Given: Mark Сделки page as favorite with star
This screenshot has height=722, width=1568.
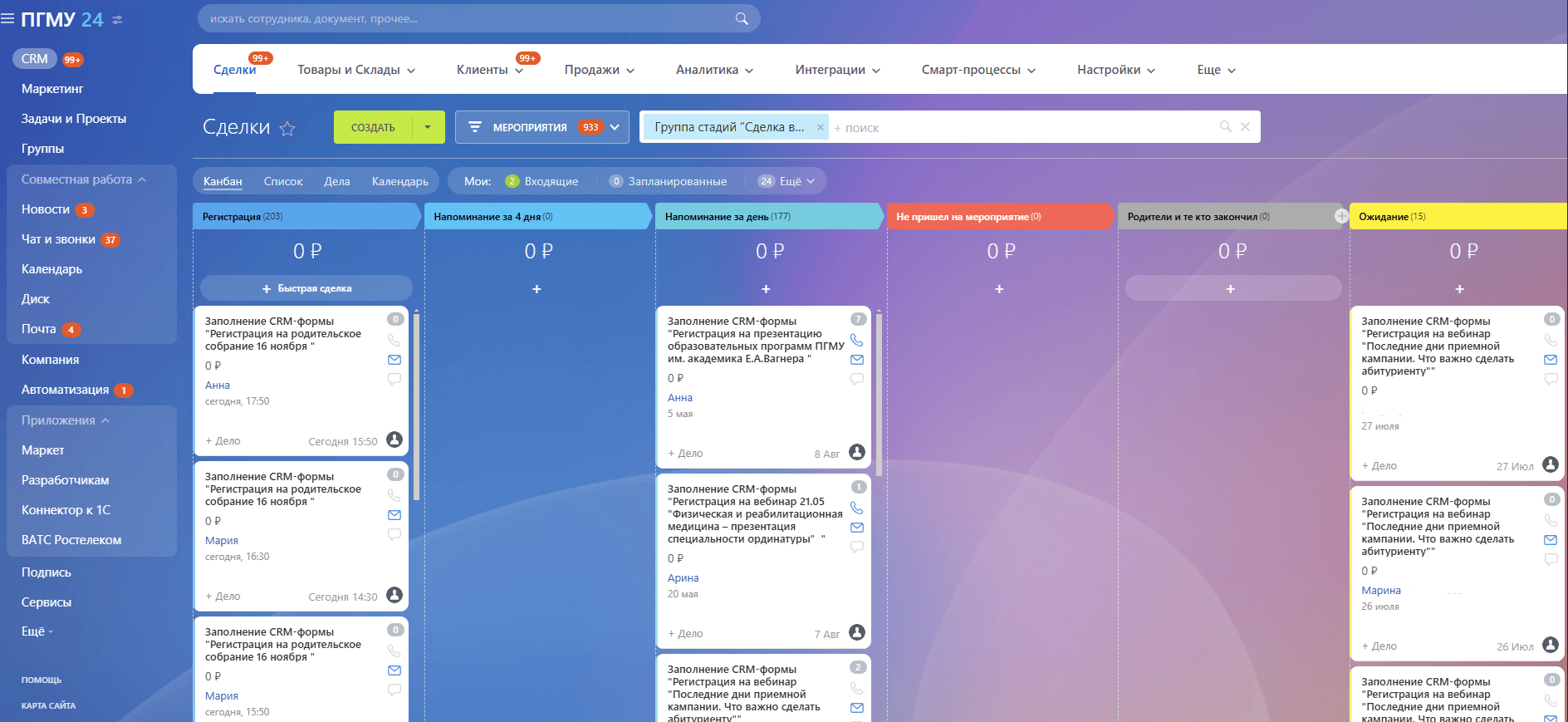Looking at the screenshot, I should coord(287,128).
